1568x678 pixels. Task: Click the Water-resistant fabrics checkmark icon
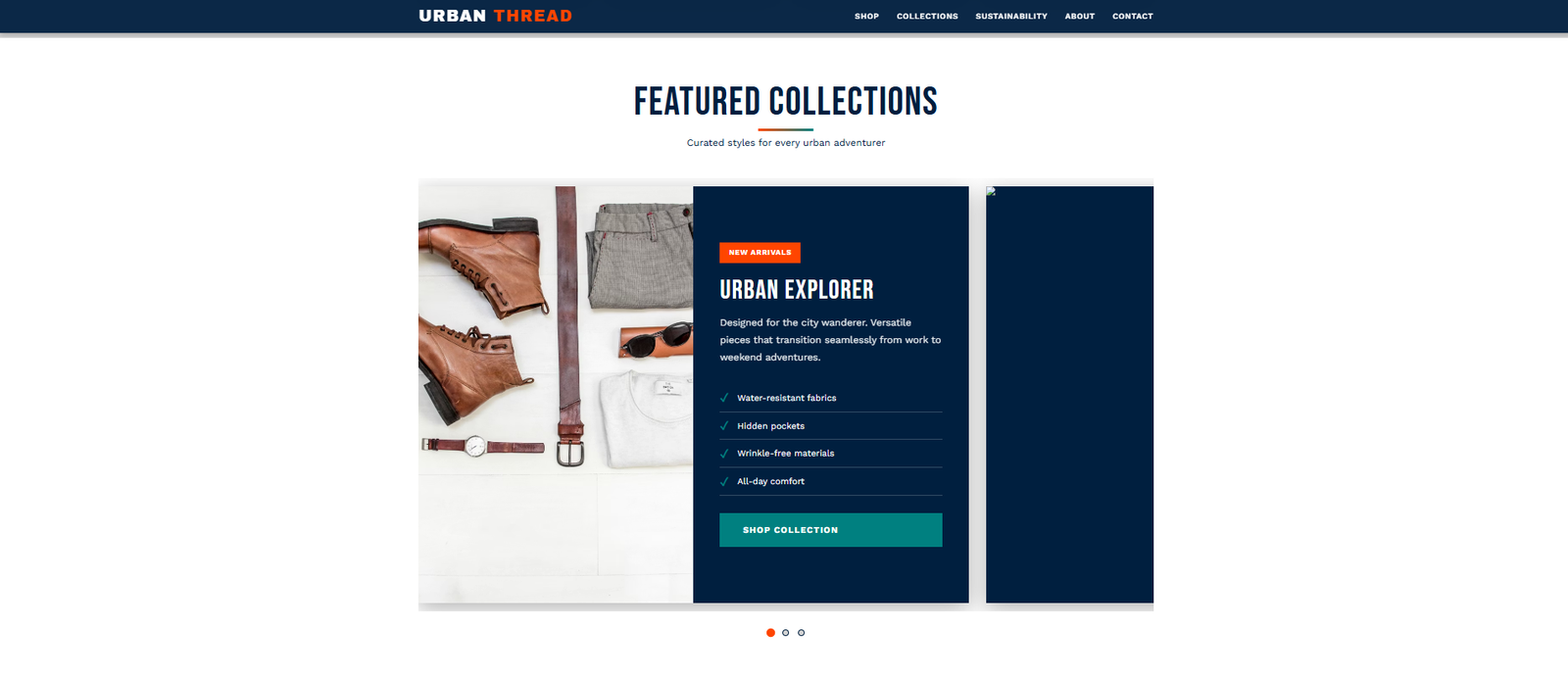tap(724, 398)
